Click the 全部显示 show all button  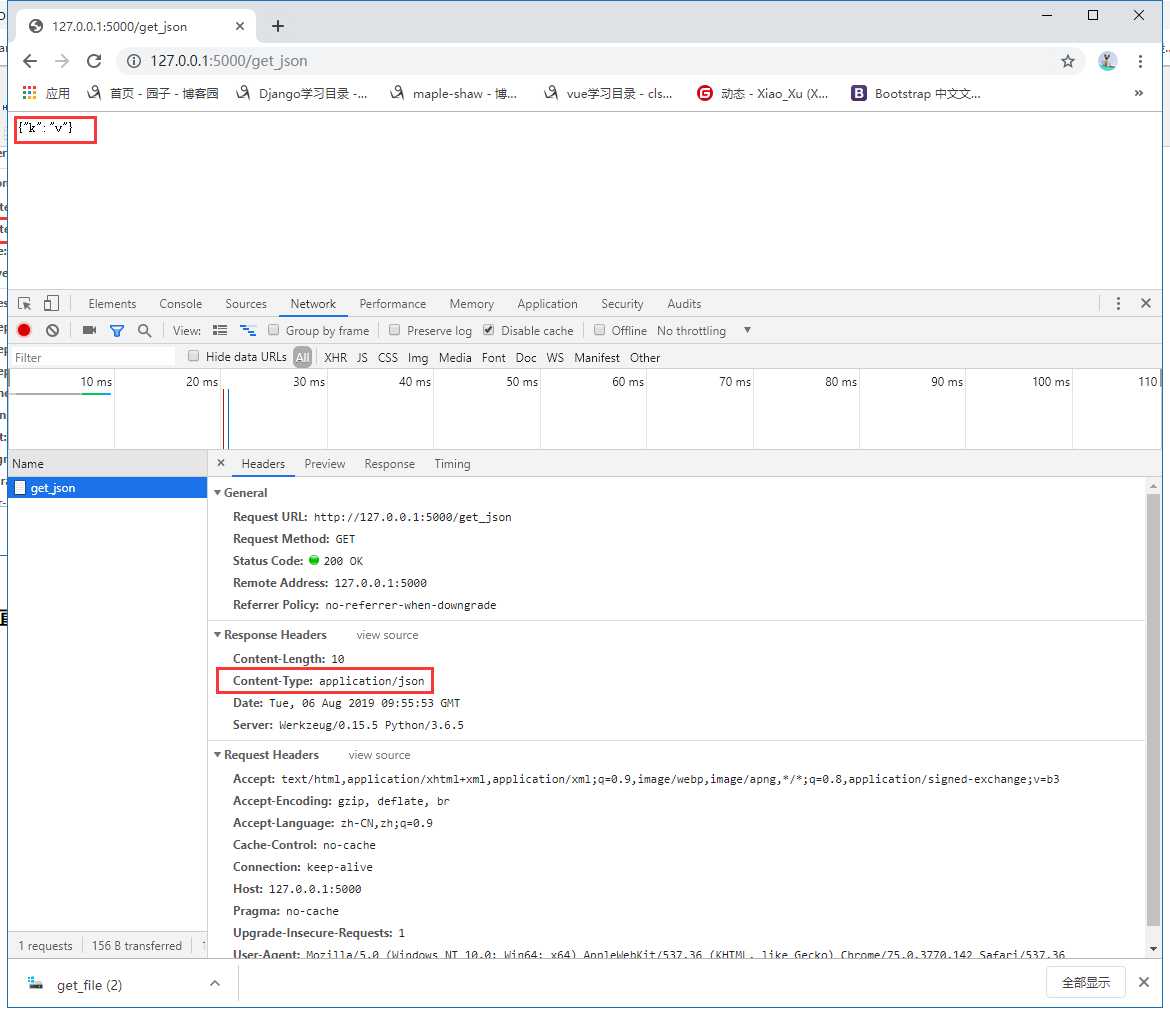click(1086, 983)
